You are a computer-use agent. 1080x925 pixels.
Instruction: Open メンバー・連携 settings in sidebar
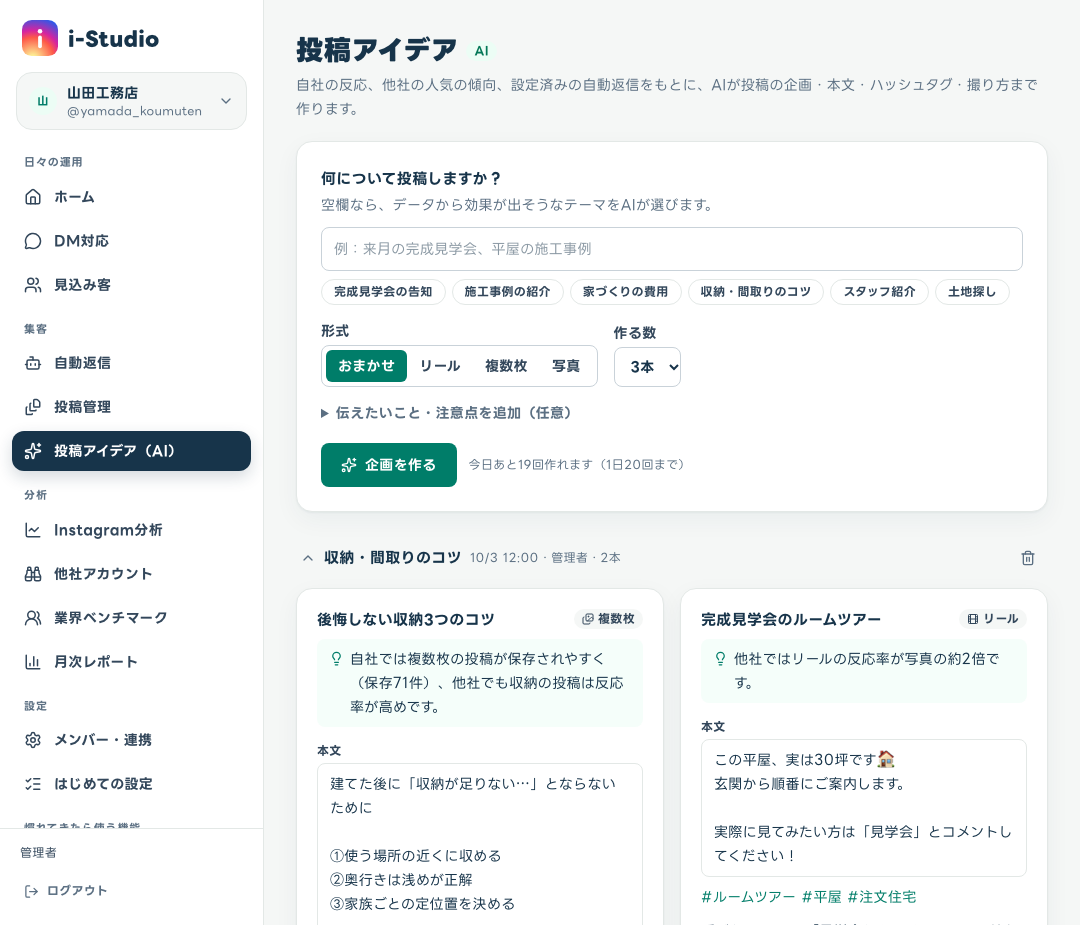132,740
